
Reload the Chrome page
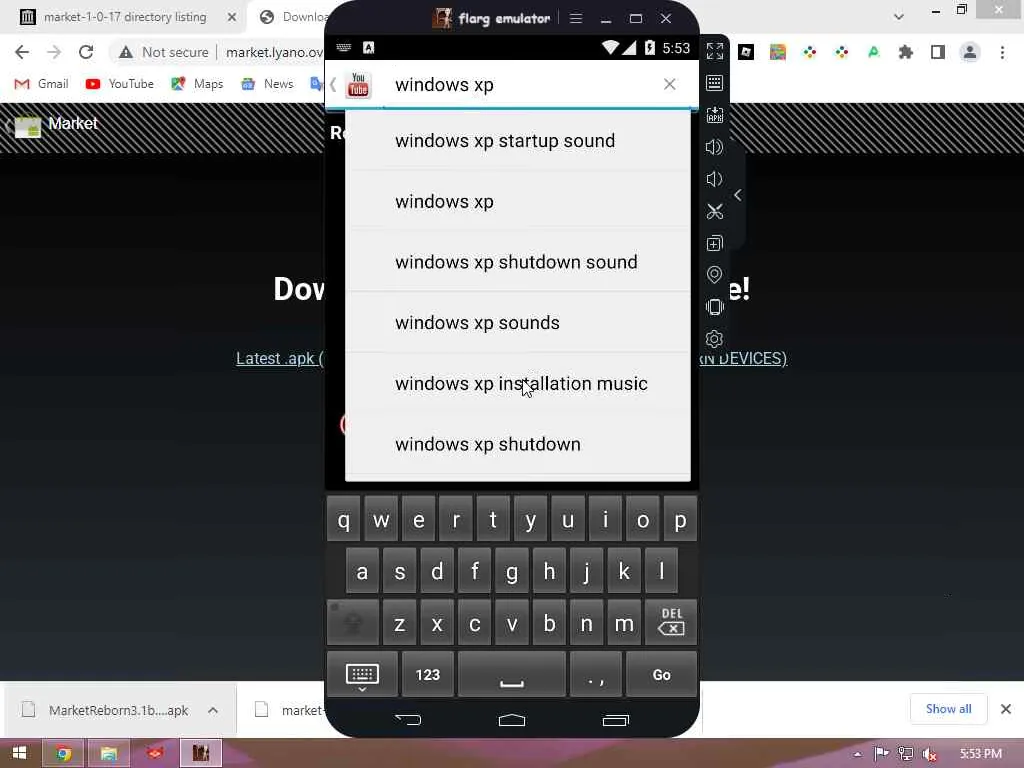pos(86,52)
